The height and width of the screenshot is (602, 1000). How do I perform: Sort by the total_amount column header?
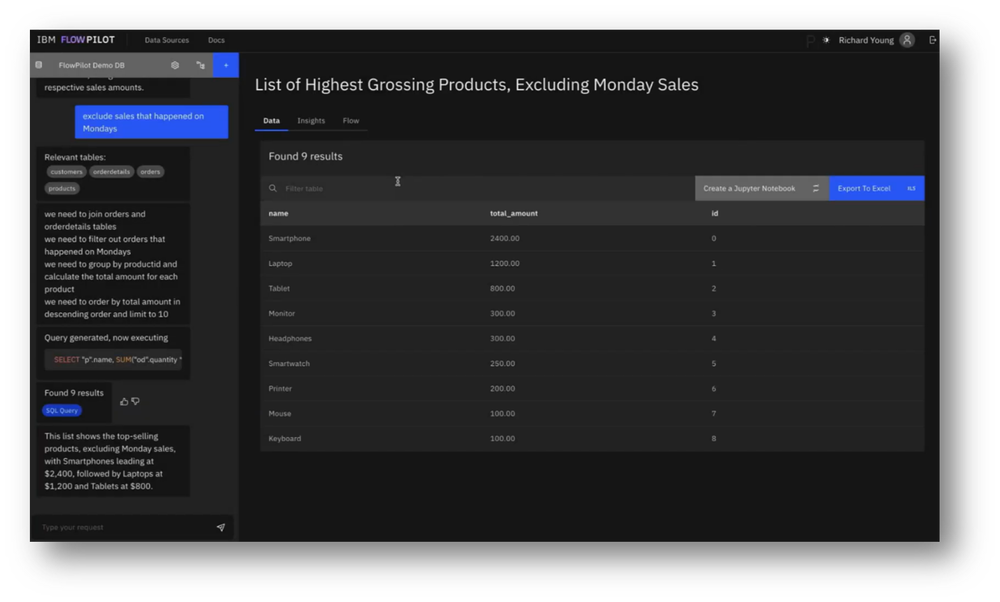coord(513,214)
